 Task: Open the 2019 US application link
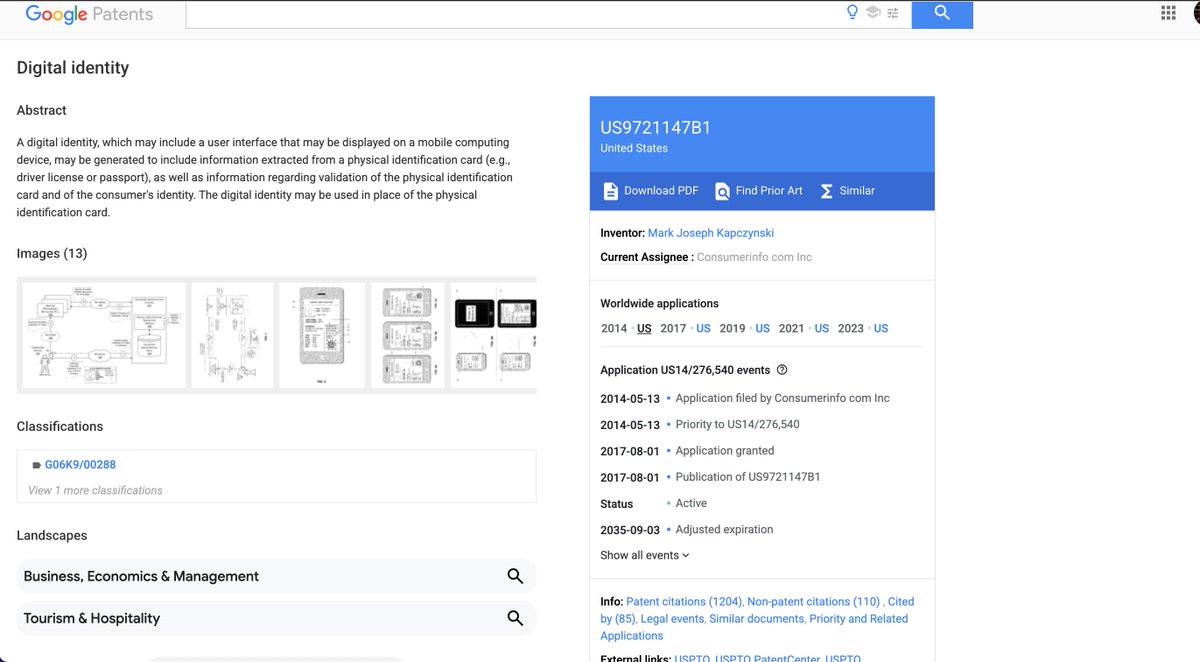coord(762,328)
